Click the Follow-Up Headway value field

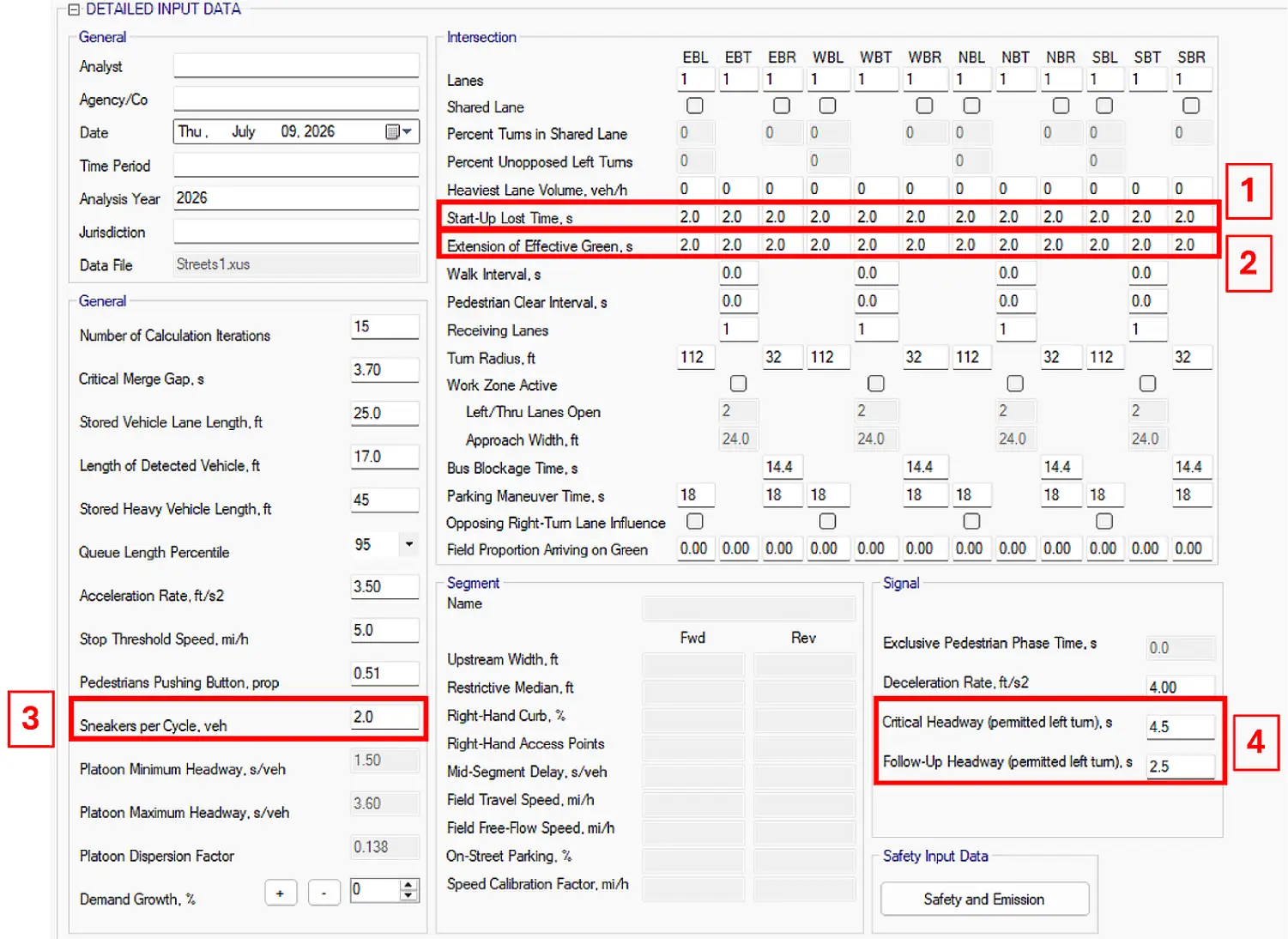1181,766
